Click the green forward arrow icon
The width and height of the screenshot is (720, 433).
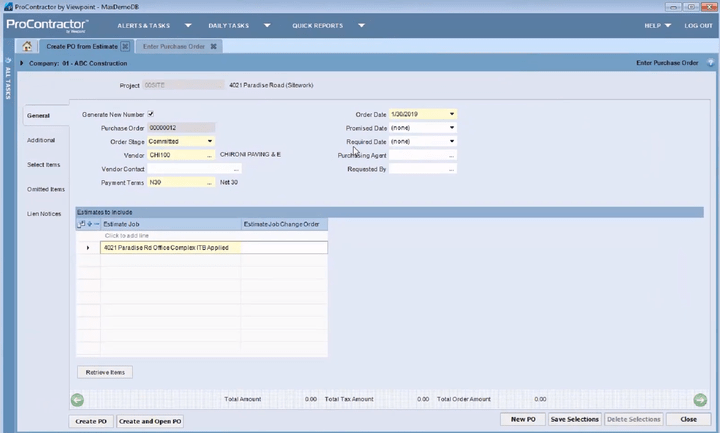[700, 399]
